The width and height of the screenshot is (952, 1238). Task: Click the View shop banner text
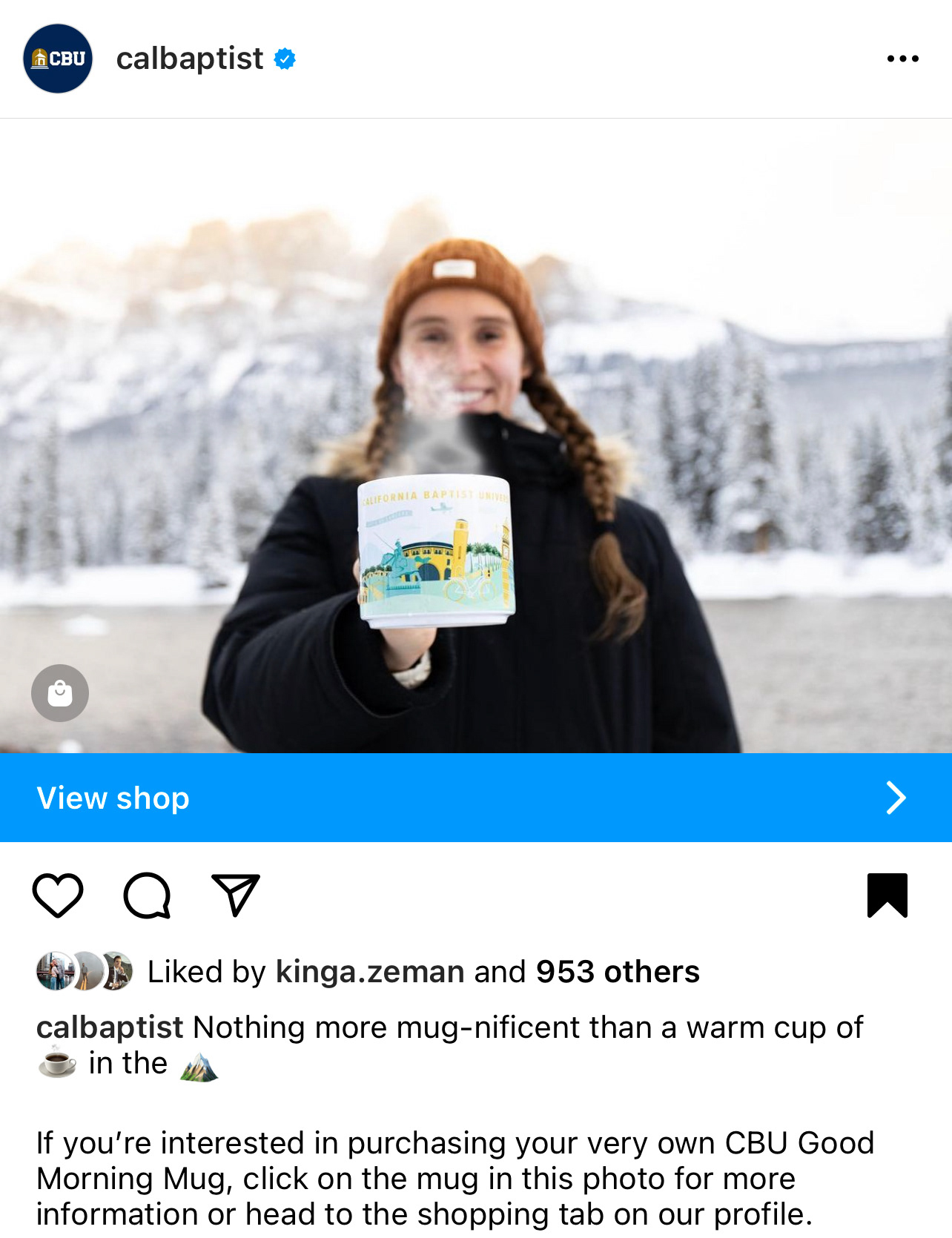113,798
